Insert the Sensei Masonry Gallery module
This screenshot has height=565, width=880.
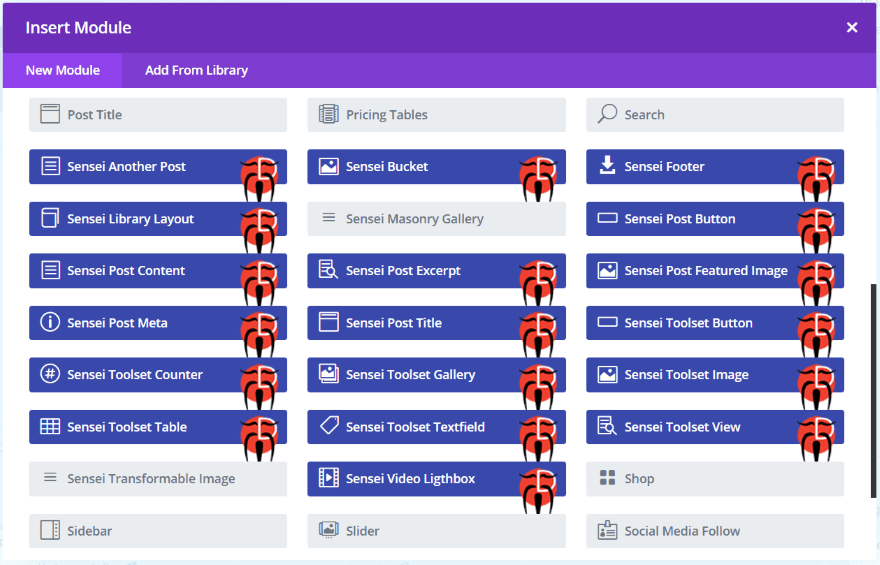[x=436, y=219]
